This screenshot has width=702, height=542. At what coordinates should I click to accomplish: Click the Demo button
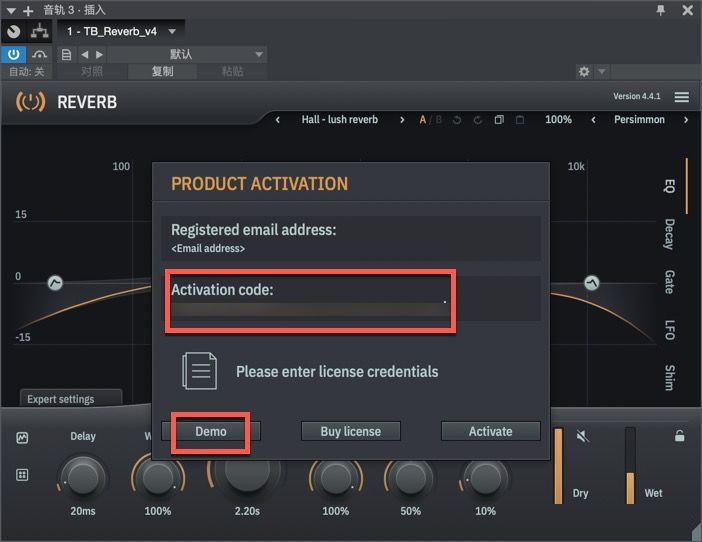click(x=210, y=431)
